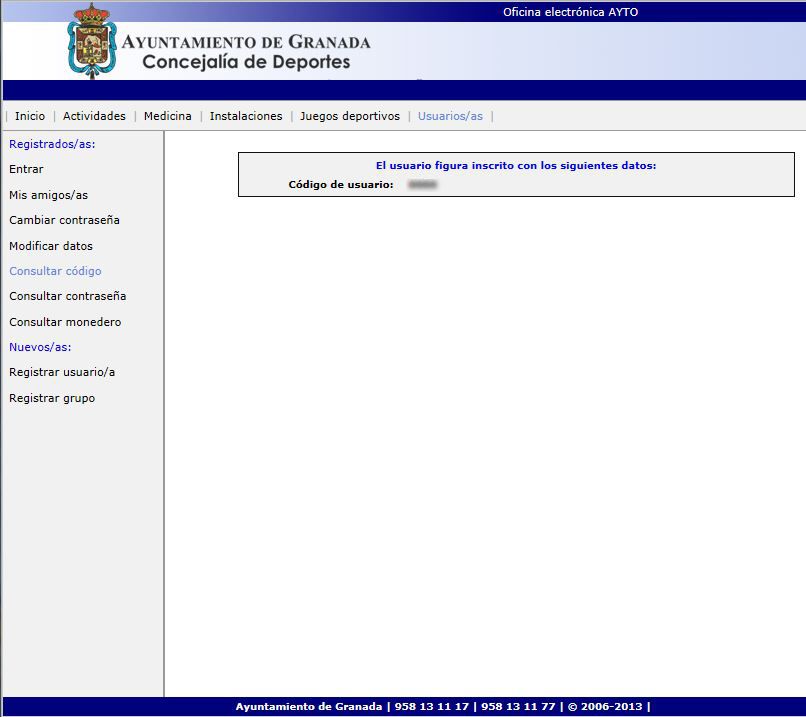Click the footer copyright 2006-2013 text
Image resolution: width=806 pixels, height=717 pixels.
[605, 707]
